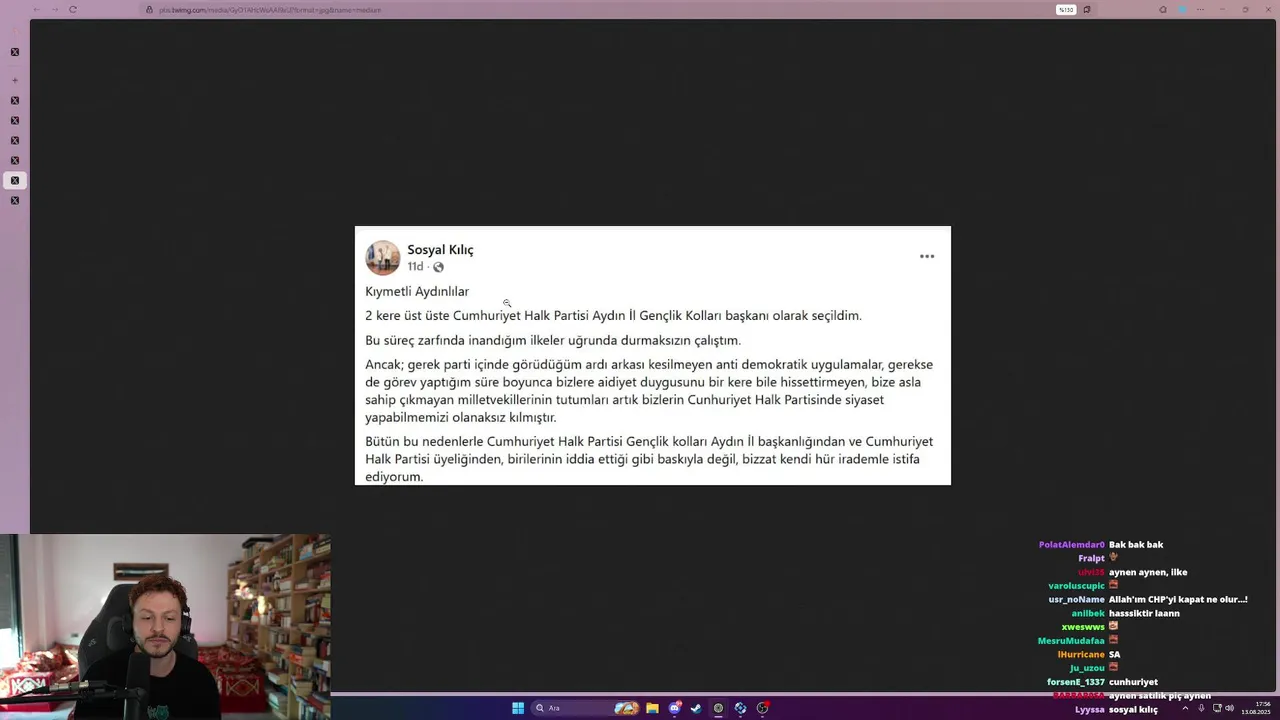Click the author name Sosyal Kılıç
Screen dimensions: 1280x720
coord(440,250)
